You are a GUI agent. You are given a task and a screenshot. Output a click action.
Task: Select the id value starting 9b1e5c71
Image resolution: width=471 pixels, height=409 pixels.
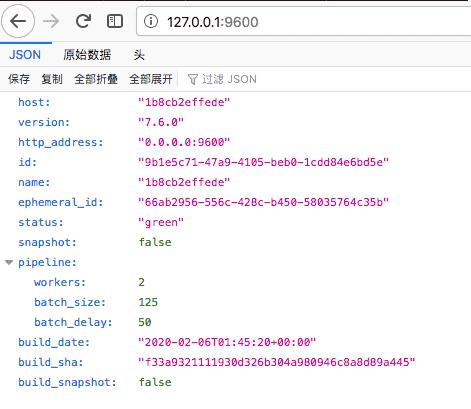(263, 162)
